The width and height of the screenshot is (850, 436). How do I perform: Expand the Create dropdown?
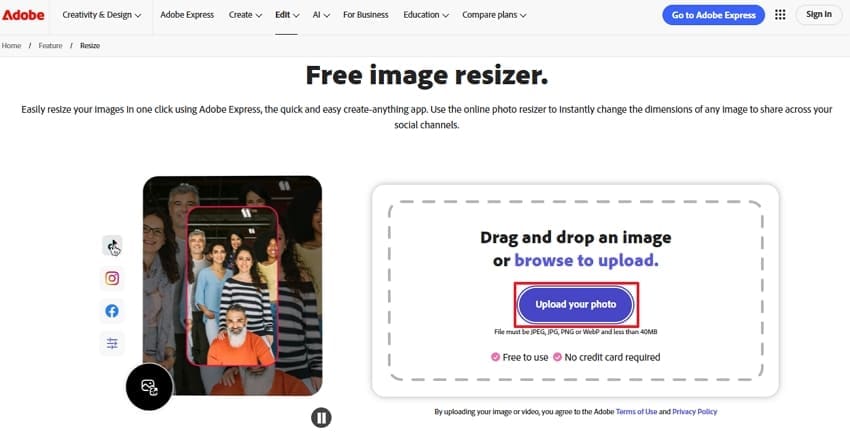(x=245, y=15)
